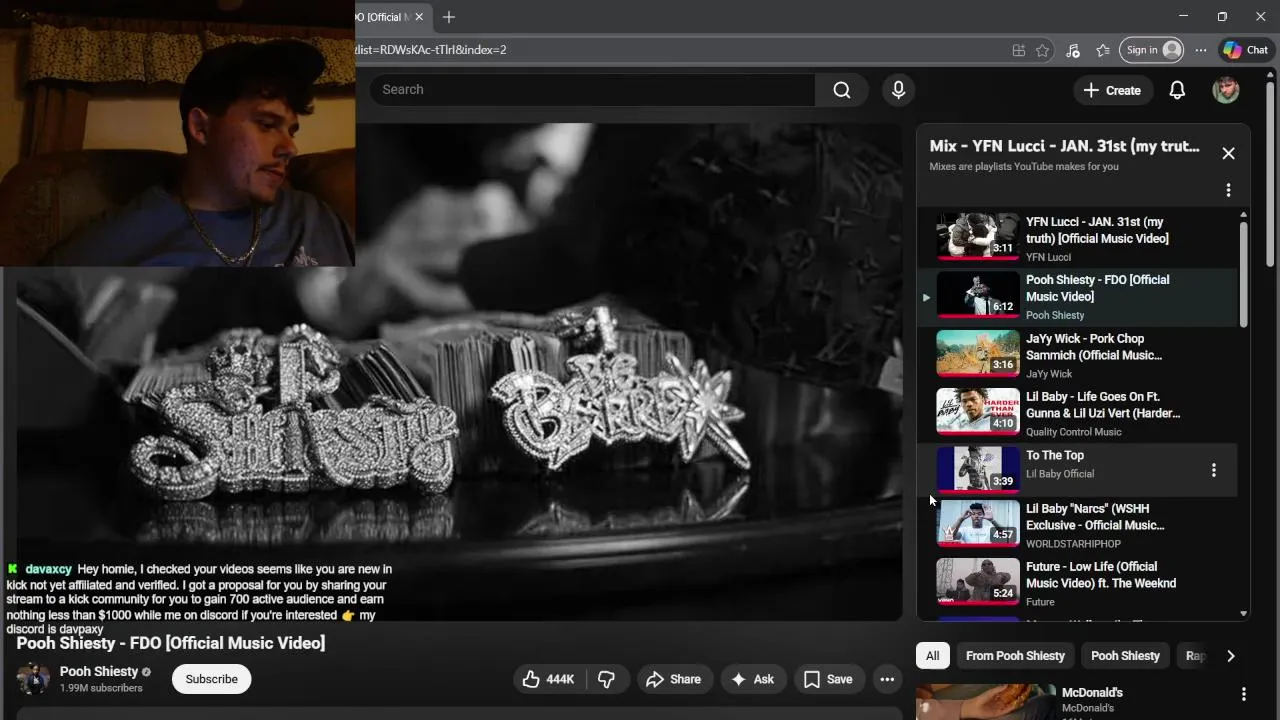Click the YFN Lucci channel name in playlist

(x=1048, y=257)
